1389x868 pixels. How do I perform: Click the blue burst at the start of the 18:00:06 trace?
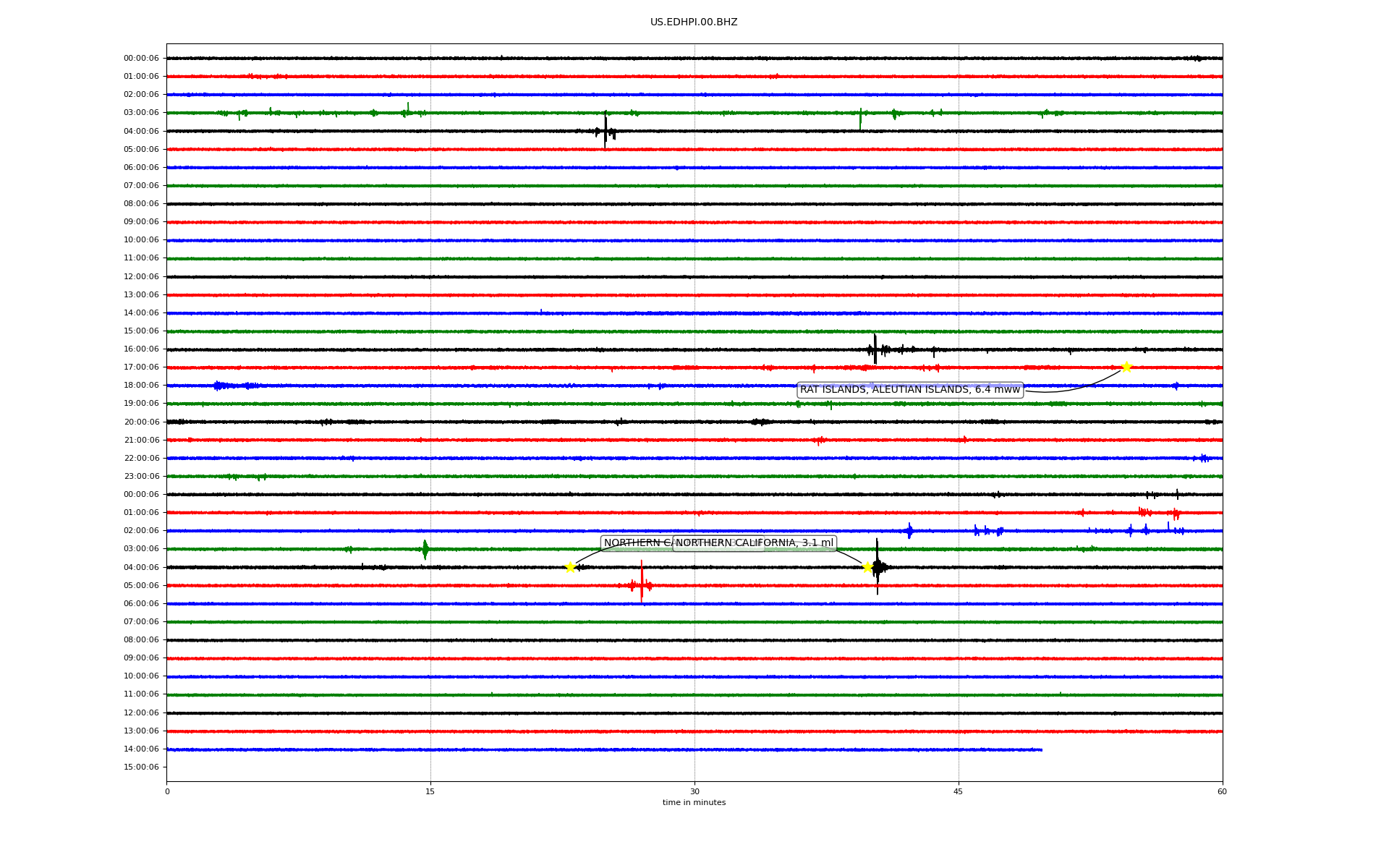[x=219, y=386]
